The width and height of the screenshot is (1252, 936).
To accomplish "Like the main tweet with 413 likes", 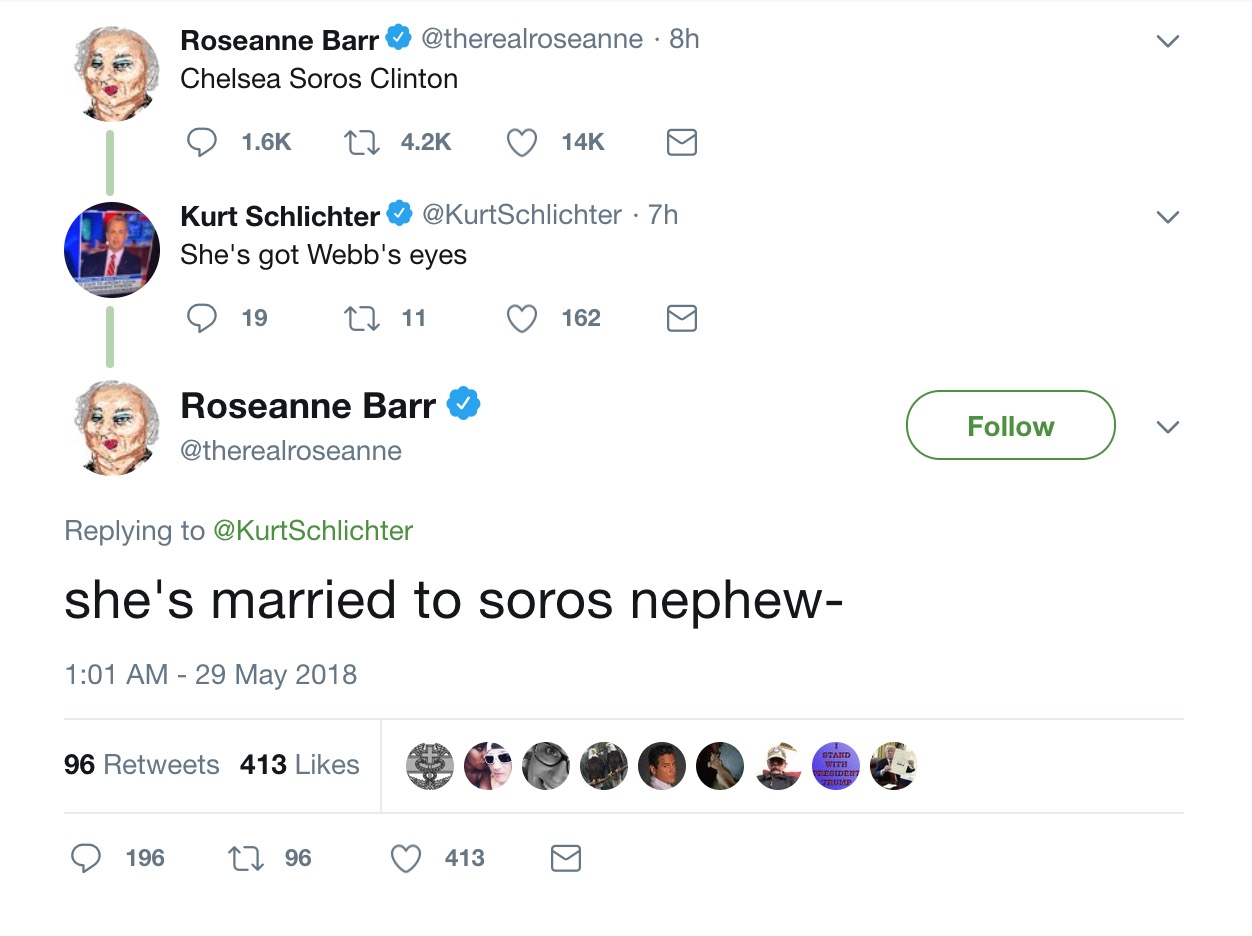I will 405,858.
